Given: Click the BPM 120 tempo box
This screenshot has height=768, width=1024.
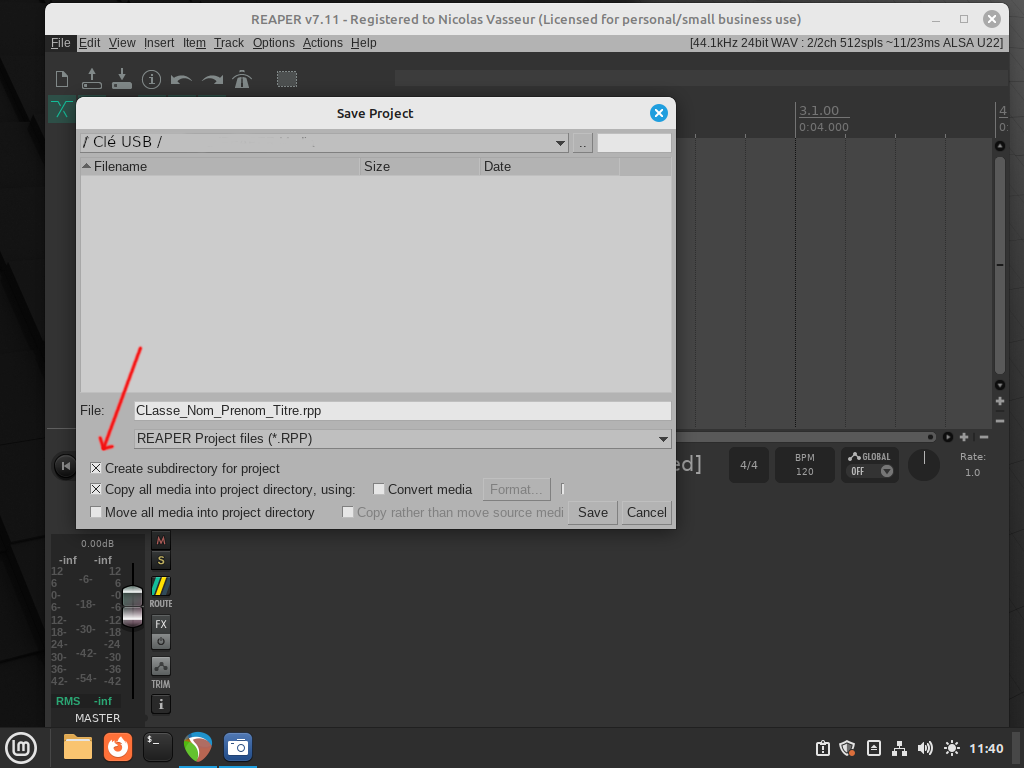Looking at the screenshot, I should click(x=805, y=465).
